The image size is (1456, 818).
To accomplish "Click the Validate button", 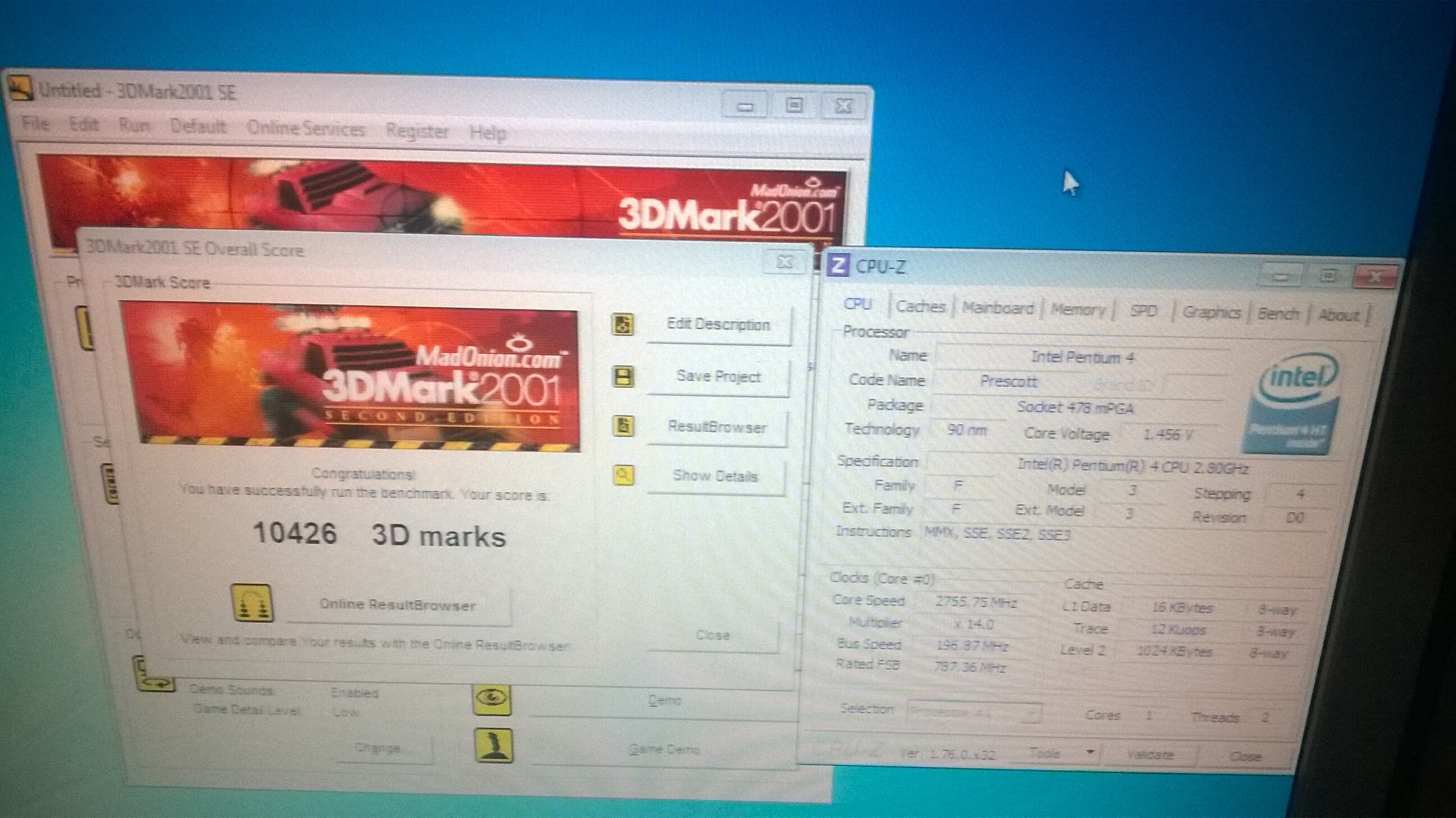I will coord(1150,755).
